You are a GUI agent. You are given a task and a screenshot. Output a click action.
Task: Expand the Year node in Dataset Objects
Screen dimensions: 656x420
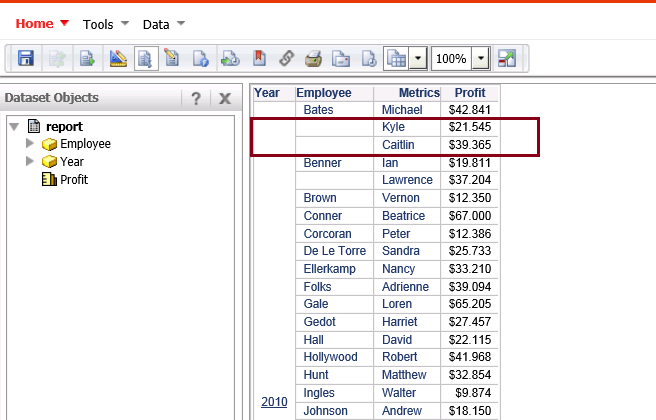point(30,161)
